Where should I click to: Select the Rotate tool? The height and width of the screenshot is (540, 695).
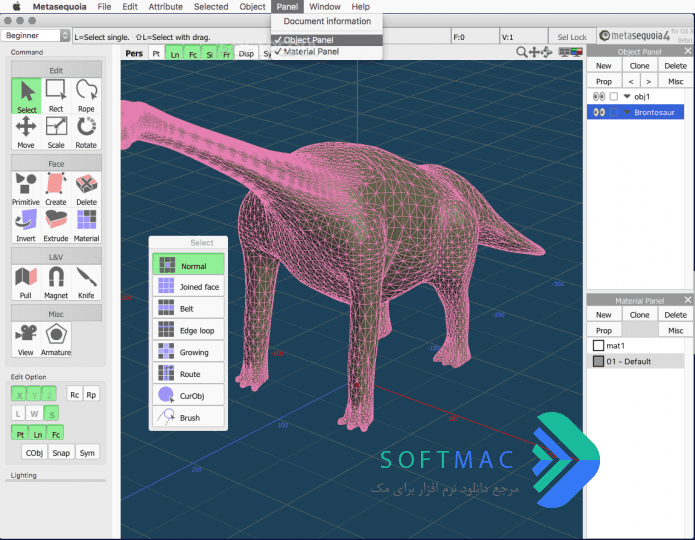pos(86,132)
